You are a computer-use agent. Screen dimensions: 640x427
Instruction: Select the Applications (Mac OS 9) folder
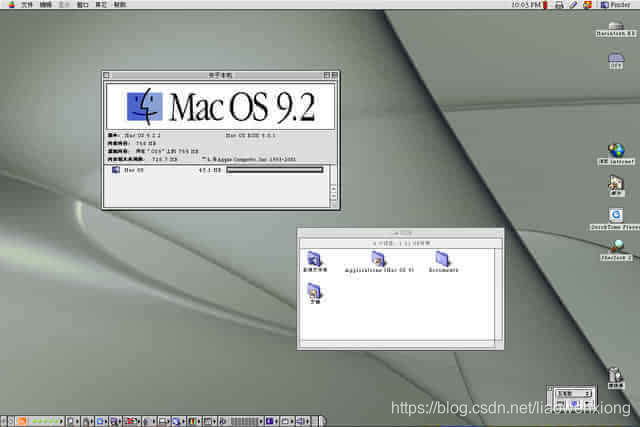379,262
